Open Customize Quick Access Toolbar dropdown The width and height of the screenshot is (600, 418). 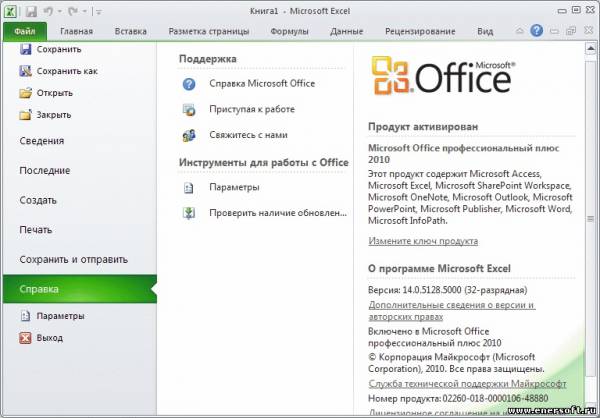point(99,12)
